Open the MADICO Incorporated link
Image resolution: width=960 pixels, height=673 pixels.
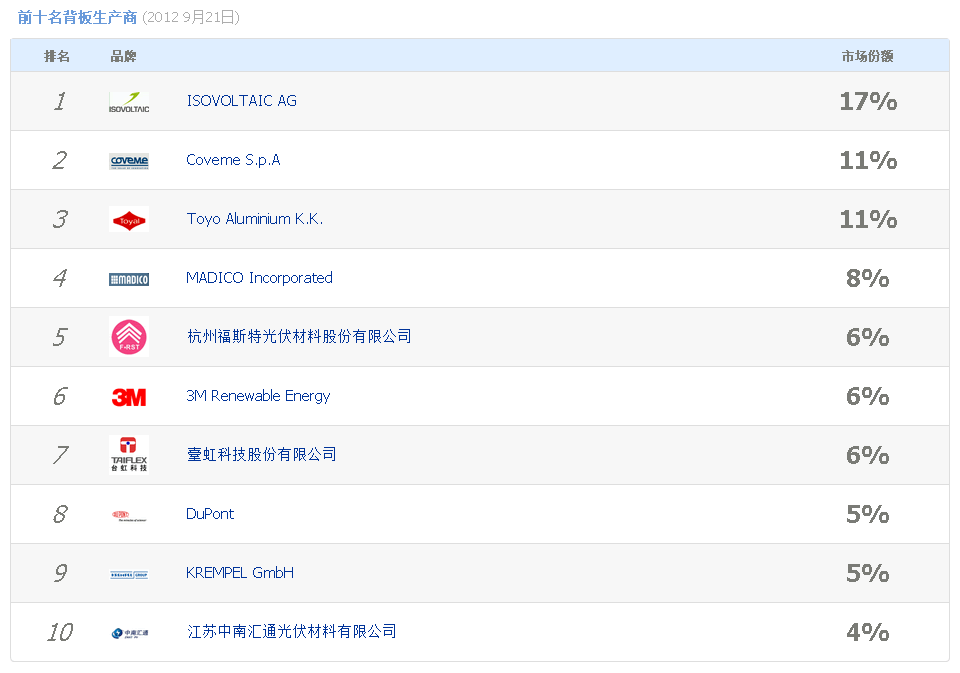[x=259, y=278]
